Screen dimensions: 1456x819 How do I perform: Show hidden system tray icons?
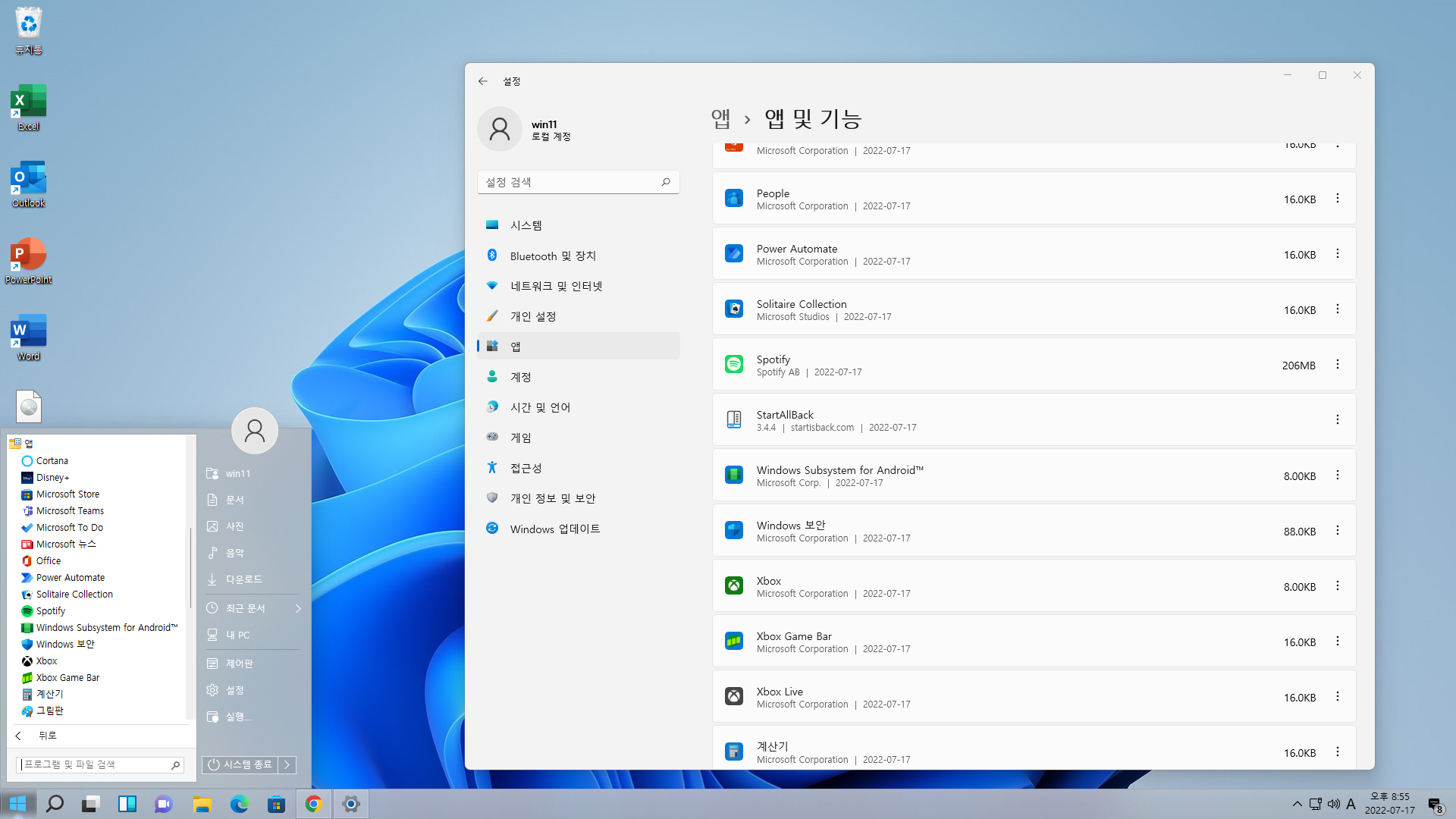(1297, 804)
